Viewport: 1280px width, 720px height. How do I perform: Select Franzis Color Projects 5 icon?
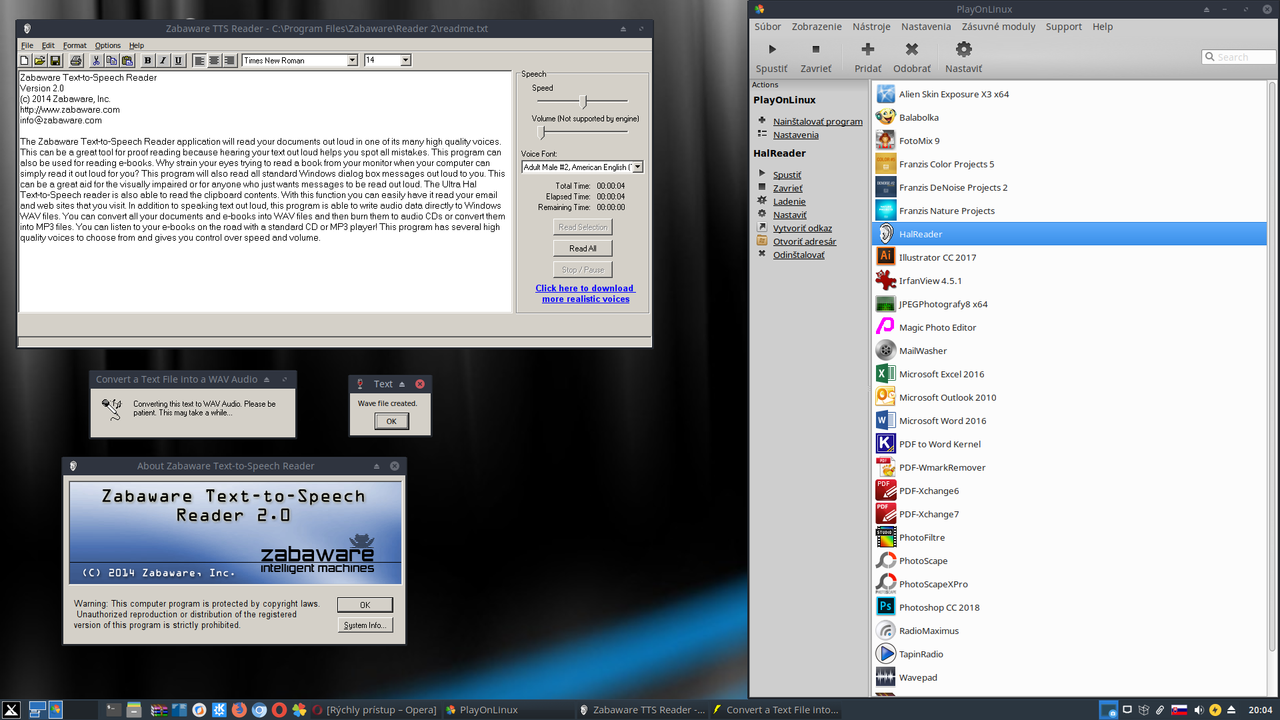(885, 164)
